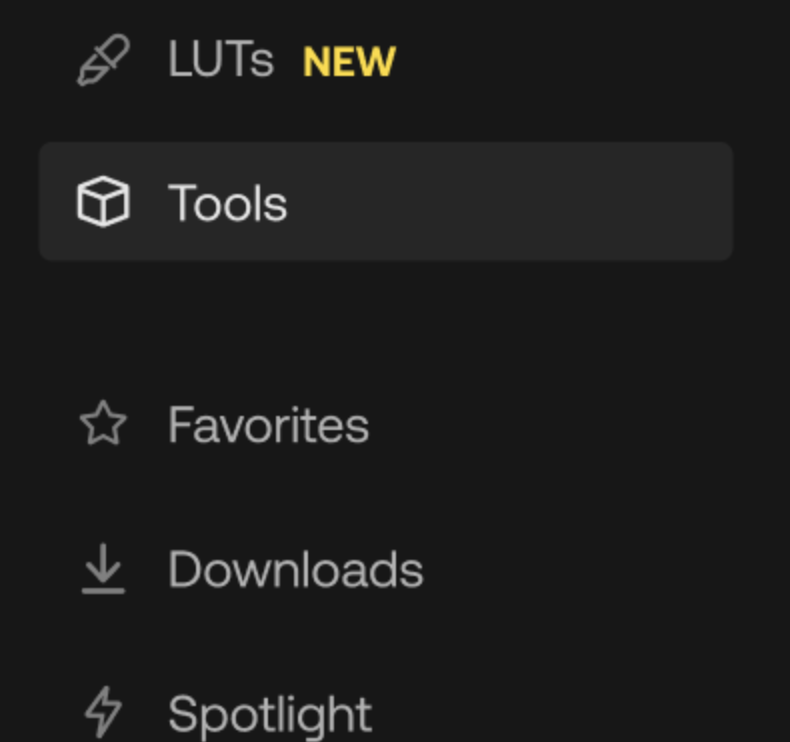The width and height of the screenshot is (790, 742).
Task: Click the download arrow icon
Action: click(103, 570)
